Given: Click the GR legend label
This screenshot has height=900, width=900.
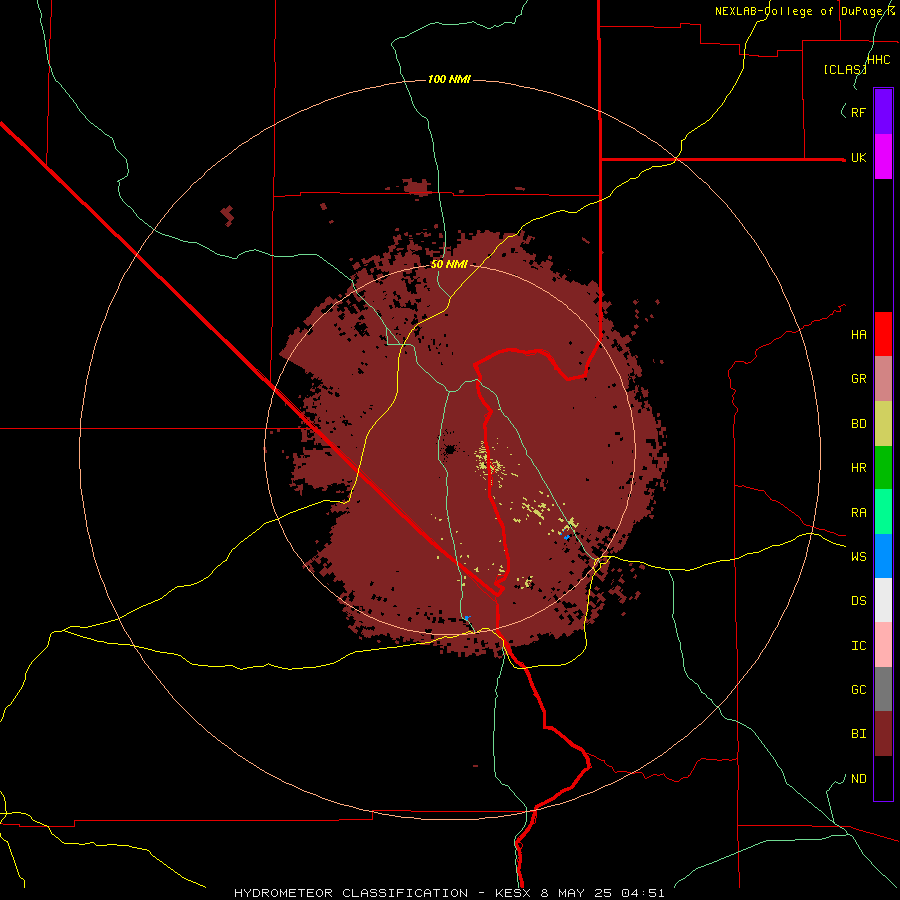Looking at the screenshot, I should [x=858, y=379].
